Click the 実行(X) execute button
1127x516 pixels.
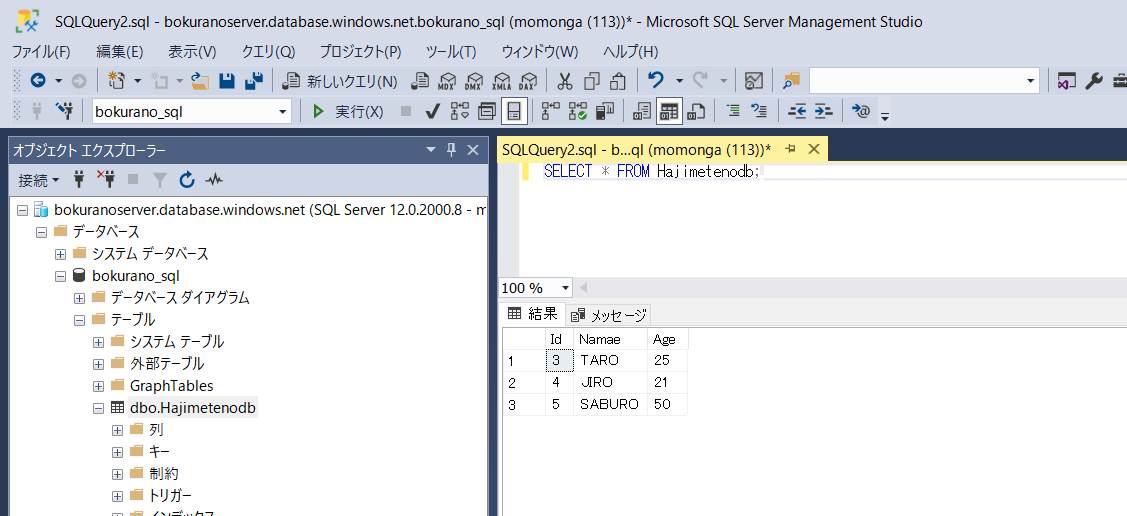tap(349, 111)
